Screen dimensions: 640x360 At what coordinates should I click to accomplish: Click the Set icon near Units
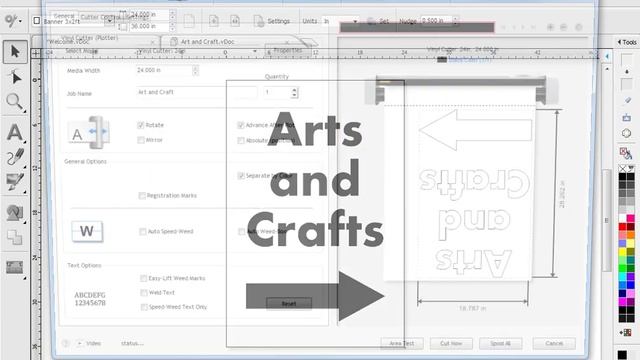(371, 21)
